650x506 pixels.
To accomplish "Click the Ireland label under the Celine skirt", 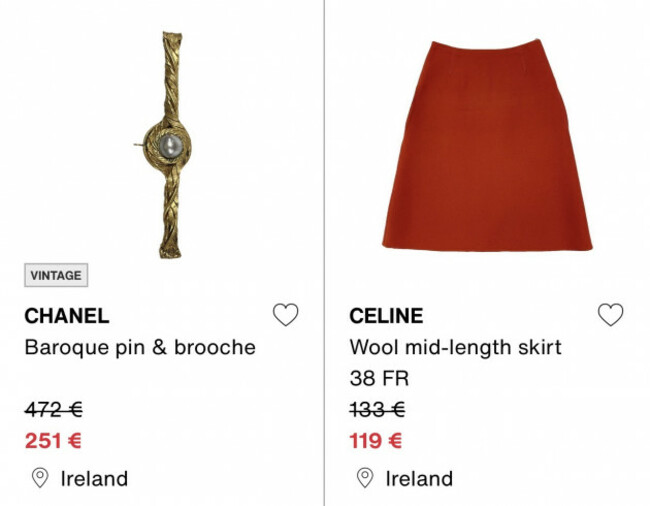I will point(419,479).
